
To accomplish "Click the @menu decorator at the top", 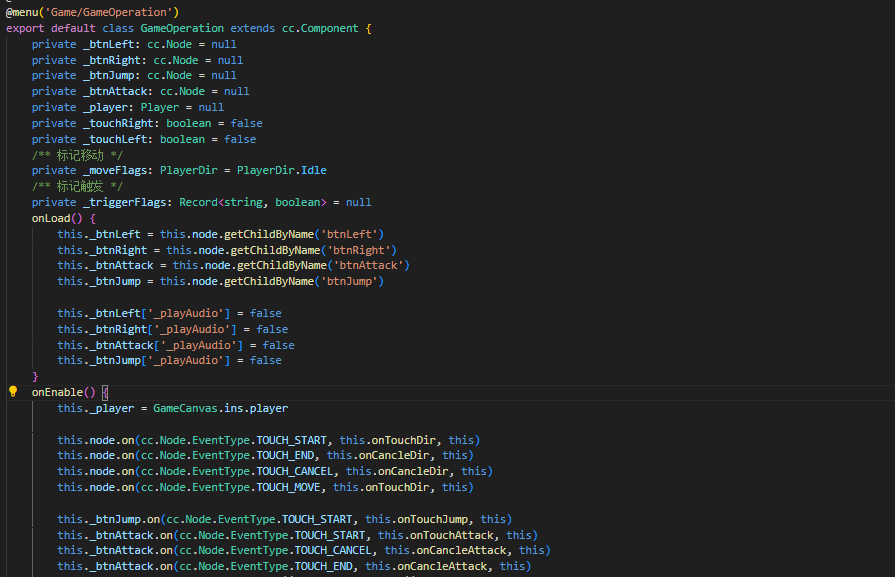I will [22, 12].
